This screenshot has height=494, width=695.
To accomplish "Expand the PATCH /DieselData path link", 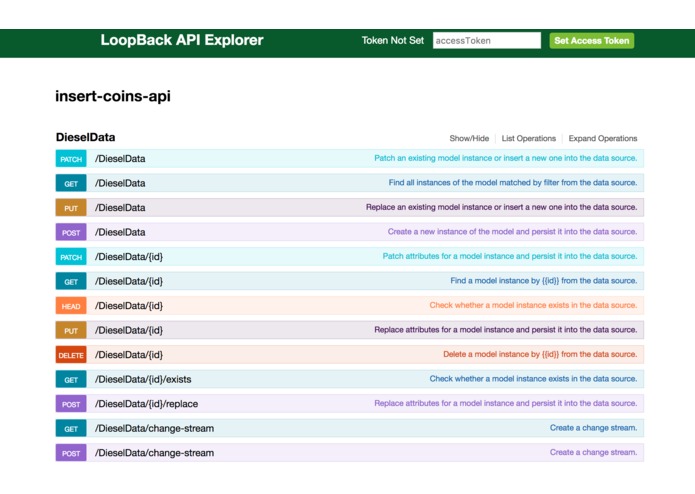I will [x=120, y=159].
